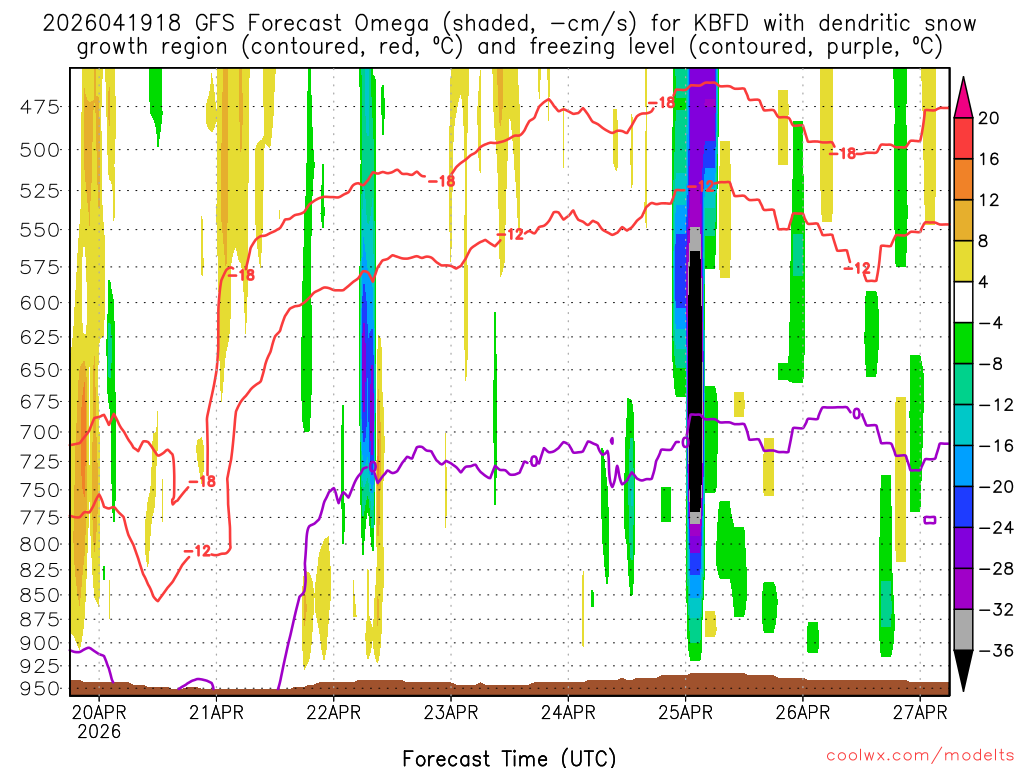Click the dark blue colorbar swatch below -20

click(963, 507)
